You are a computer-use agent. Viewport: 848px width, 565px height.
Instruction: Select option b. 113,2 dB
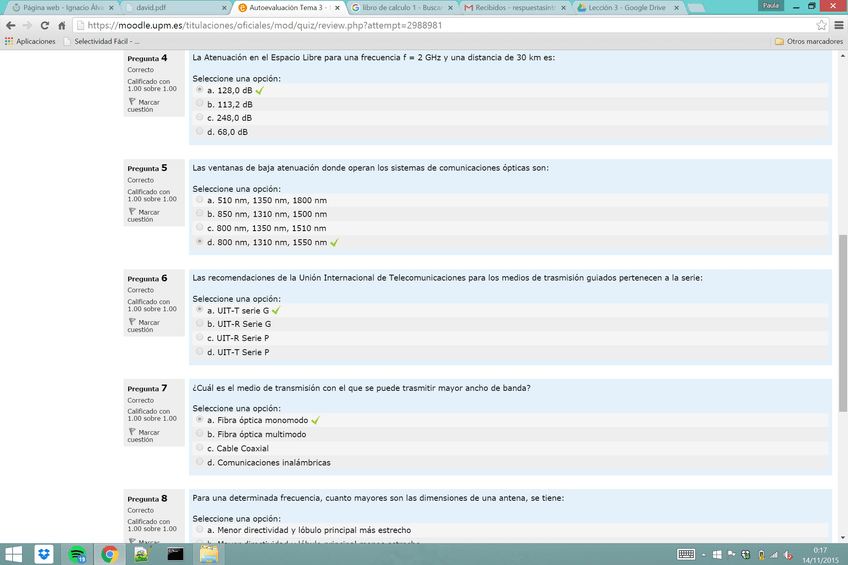(x=199, y=104)
